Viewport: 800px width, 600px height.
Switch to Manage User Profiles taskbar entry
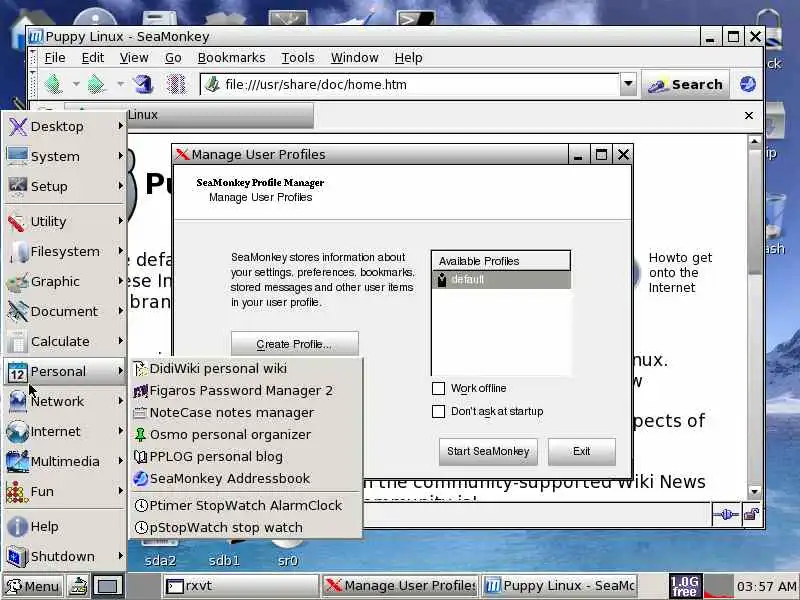coord(399,586)
